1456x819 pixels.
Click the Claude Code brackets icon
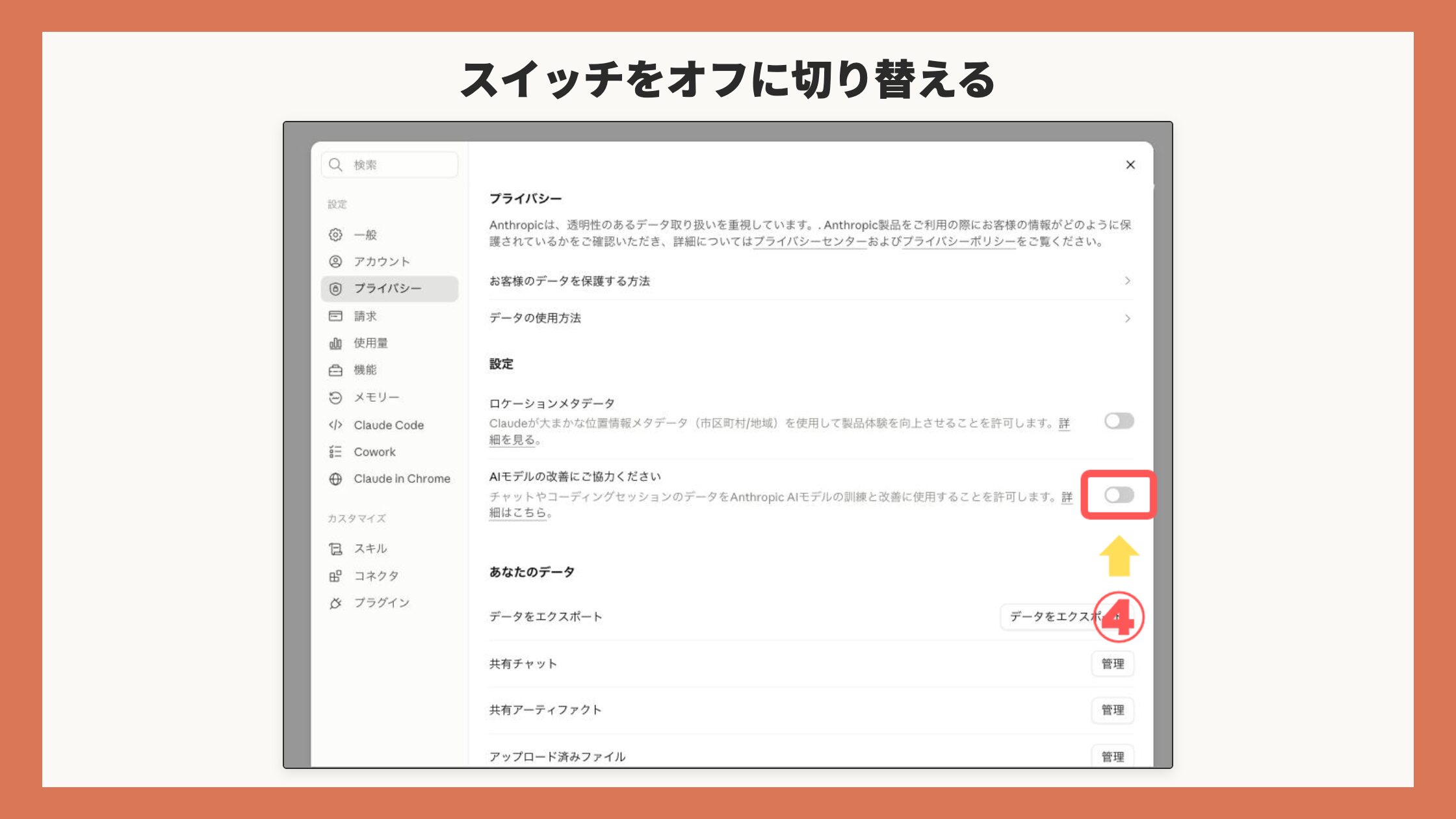coord(335,425)
